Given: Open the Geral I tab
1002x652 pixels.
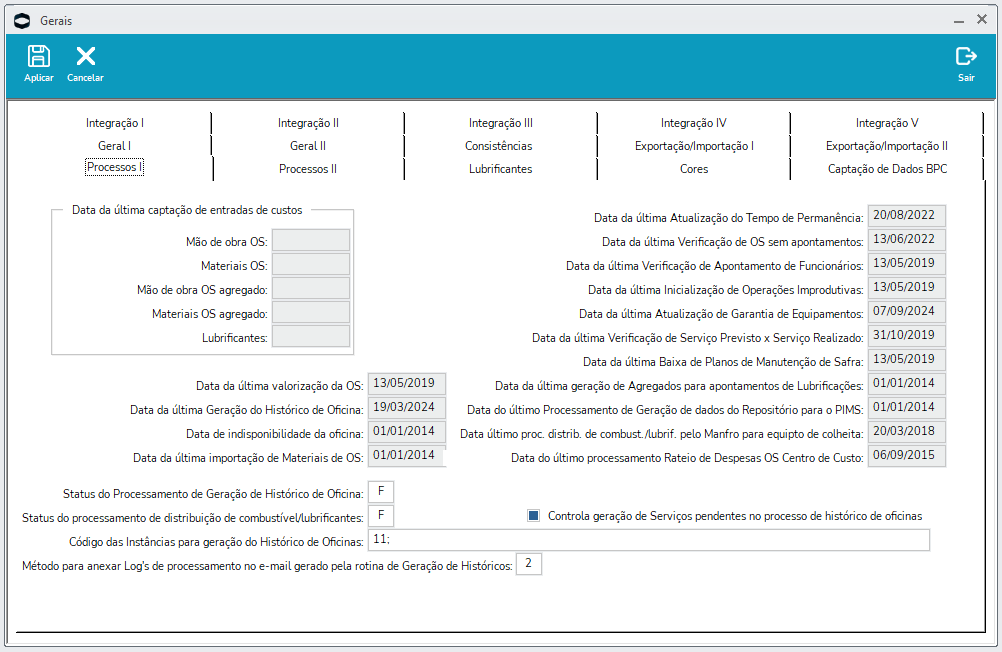Looking at the screenshot, I should click(114, 146).
